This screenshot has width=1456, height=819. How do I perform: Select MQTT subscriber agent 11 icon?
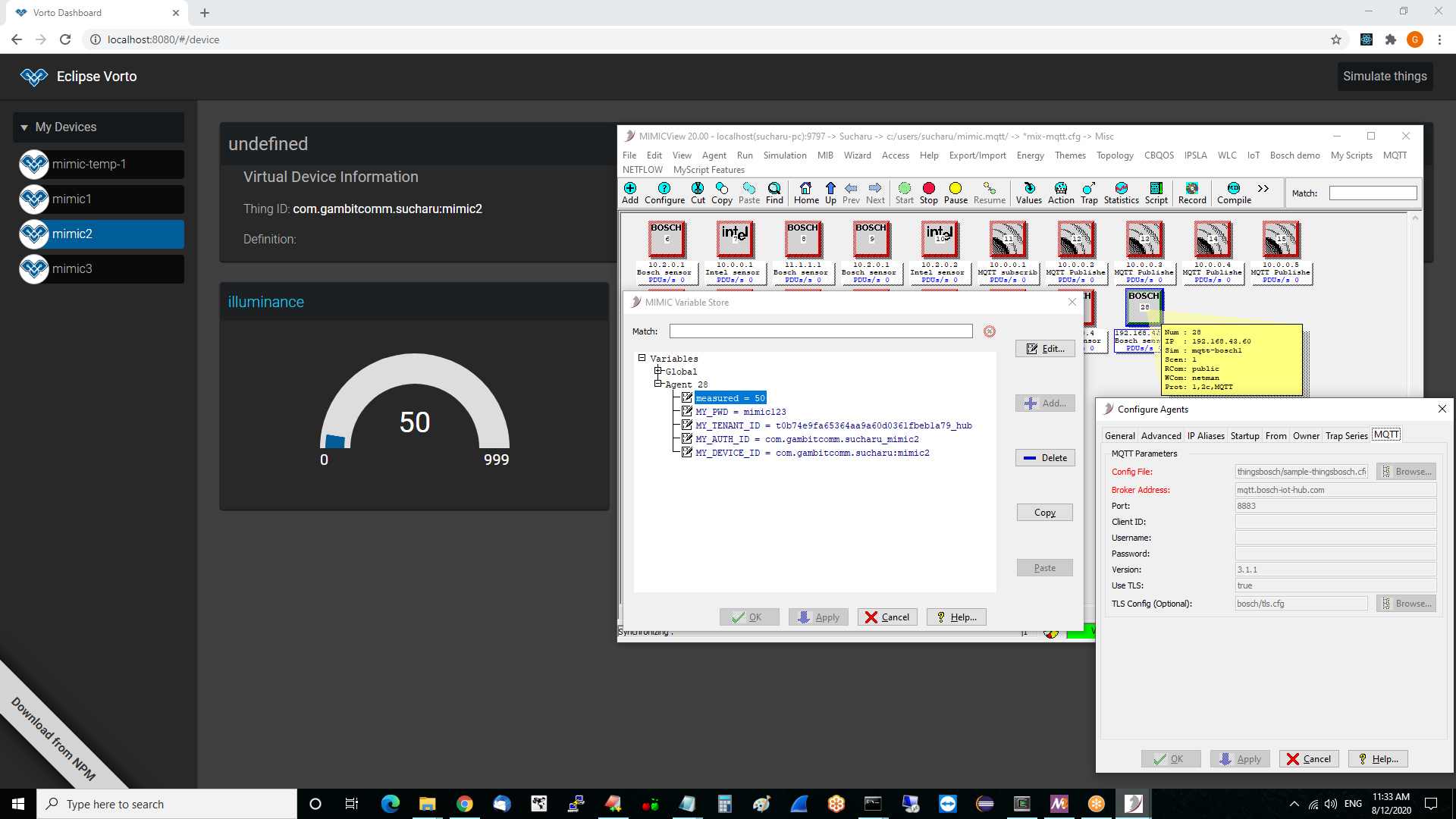coord(1007,240)
